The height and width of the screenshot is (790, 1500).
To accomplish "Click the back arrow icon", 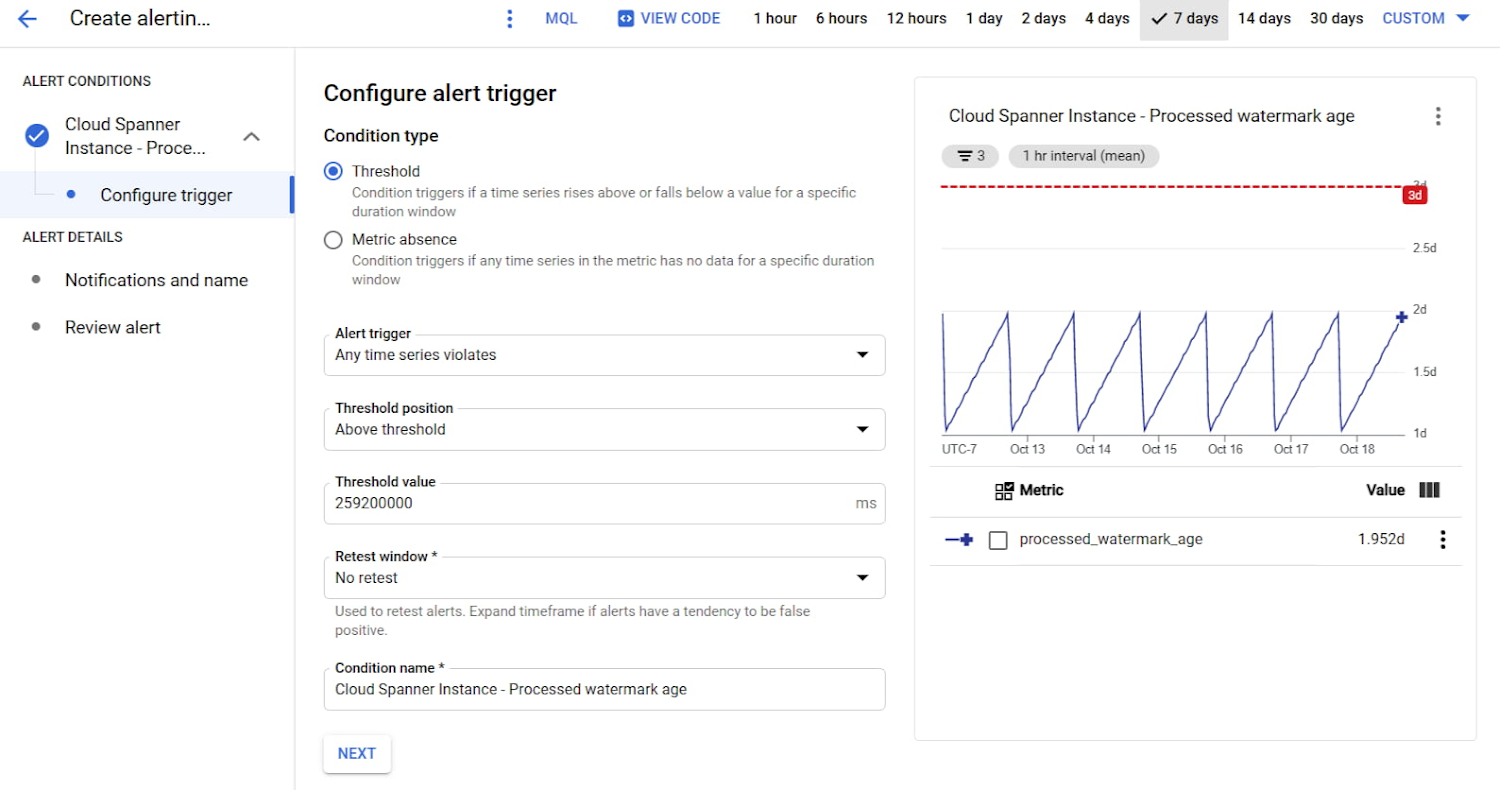I will (x=27, y=18).
